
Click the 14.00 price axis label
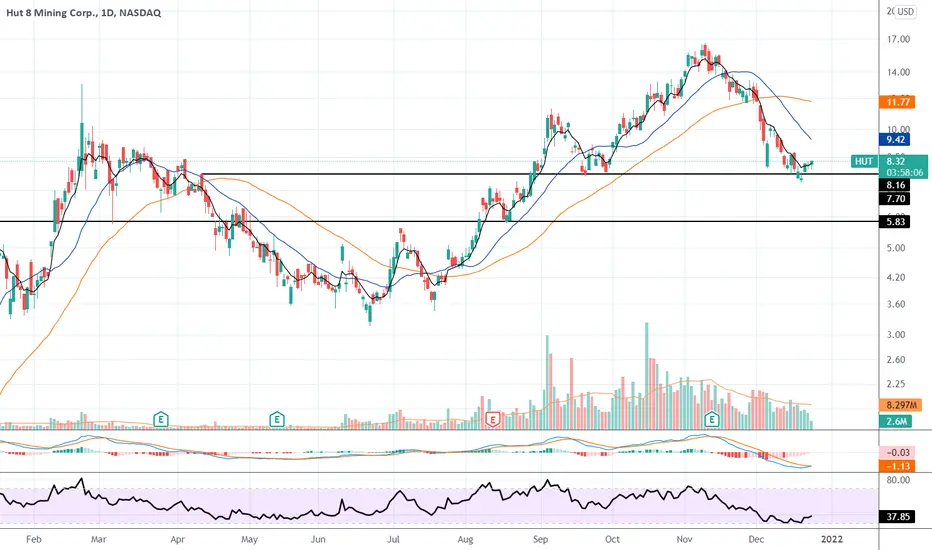click(x=898, y=73)
